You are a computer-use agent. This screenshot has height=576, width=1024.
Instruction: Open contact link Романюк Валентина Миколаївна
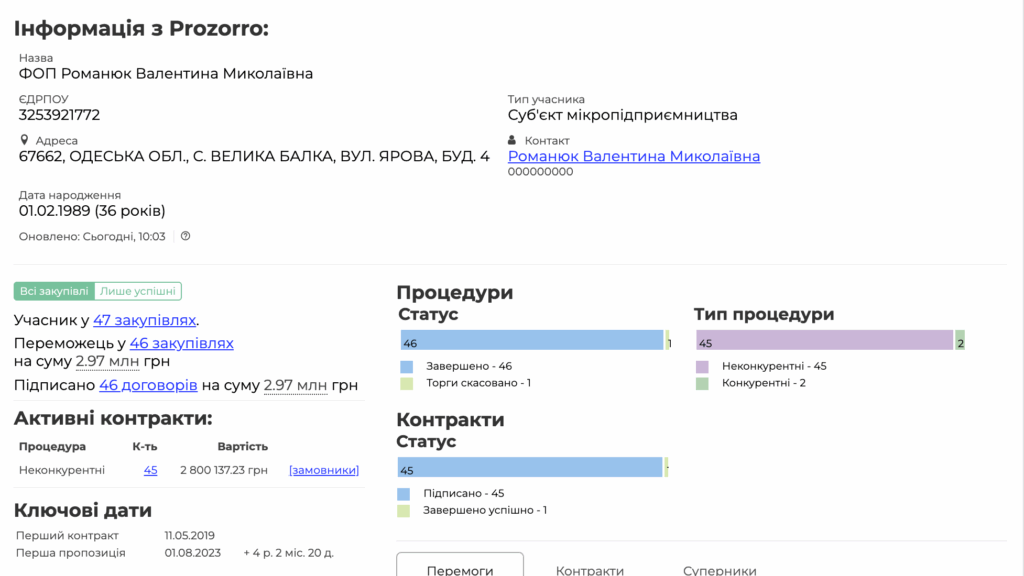[x=633, y=157]
